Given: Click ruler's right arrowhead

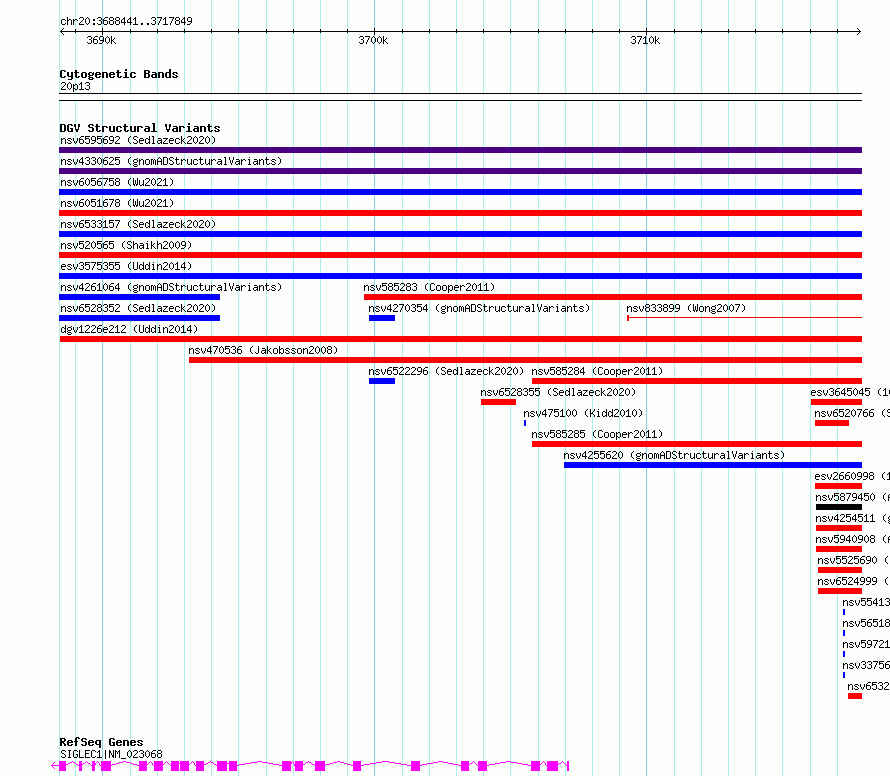Looking at the screenshot, I should click(859, 32).
